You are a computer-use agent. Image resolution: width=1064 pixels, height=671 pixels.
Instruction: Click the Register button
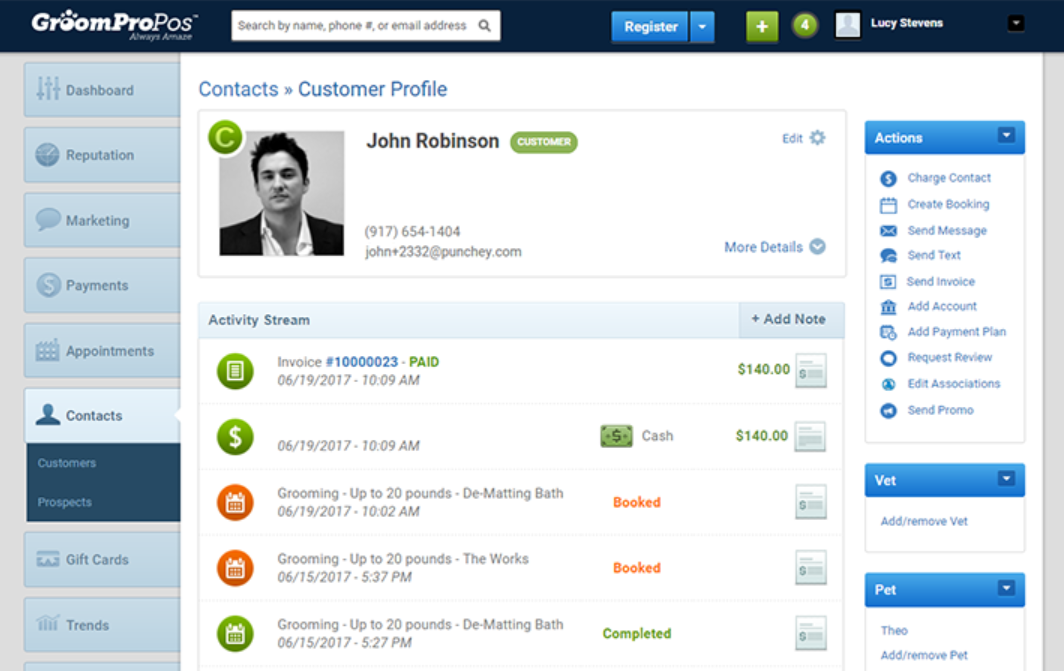pos(650,27)
